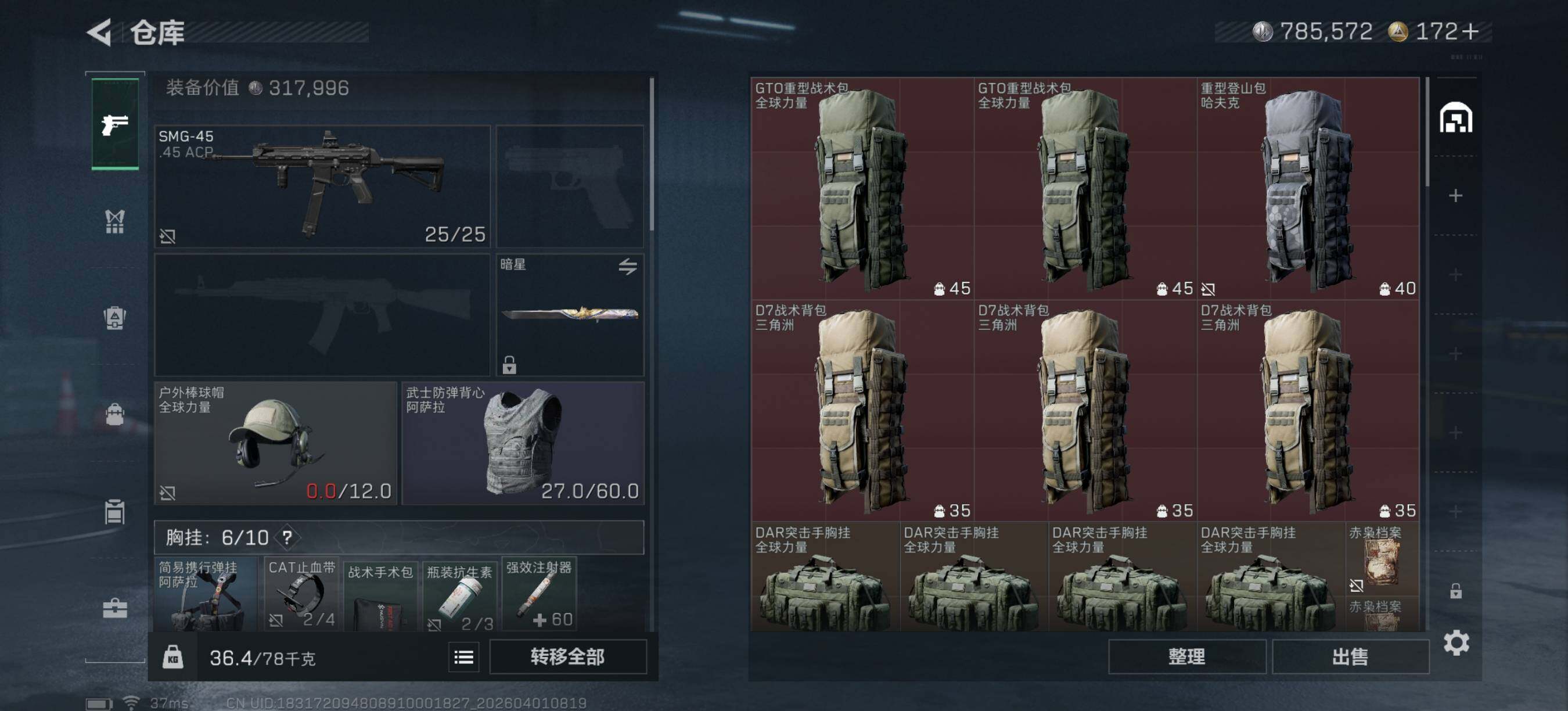Show the 胸挂 help question mark
The width and height of the screenshot is (1568, 711).
click(287, 537)
